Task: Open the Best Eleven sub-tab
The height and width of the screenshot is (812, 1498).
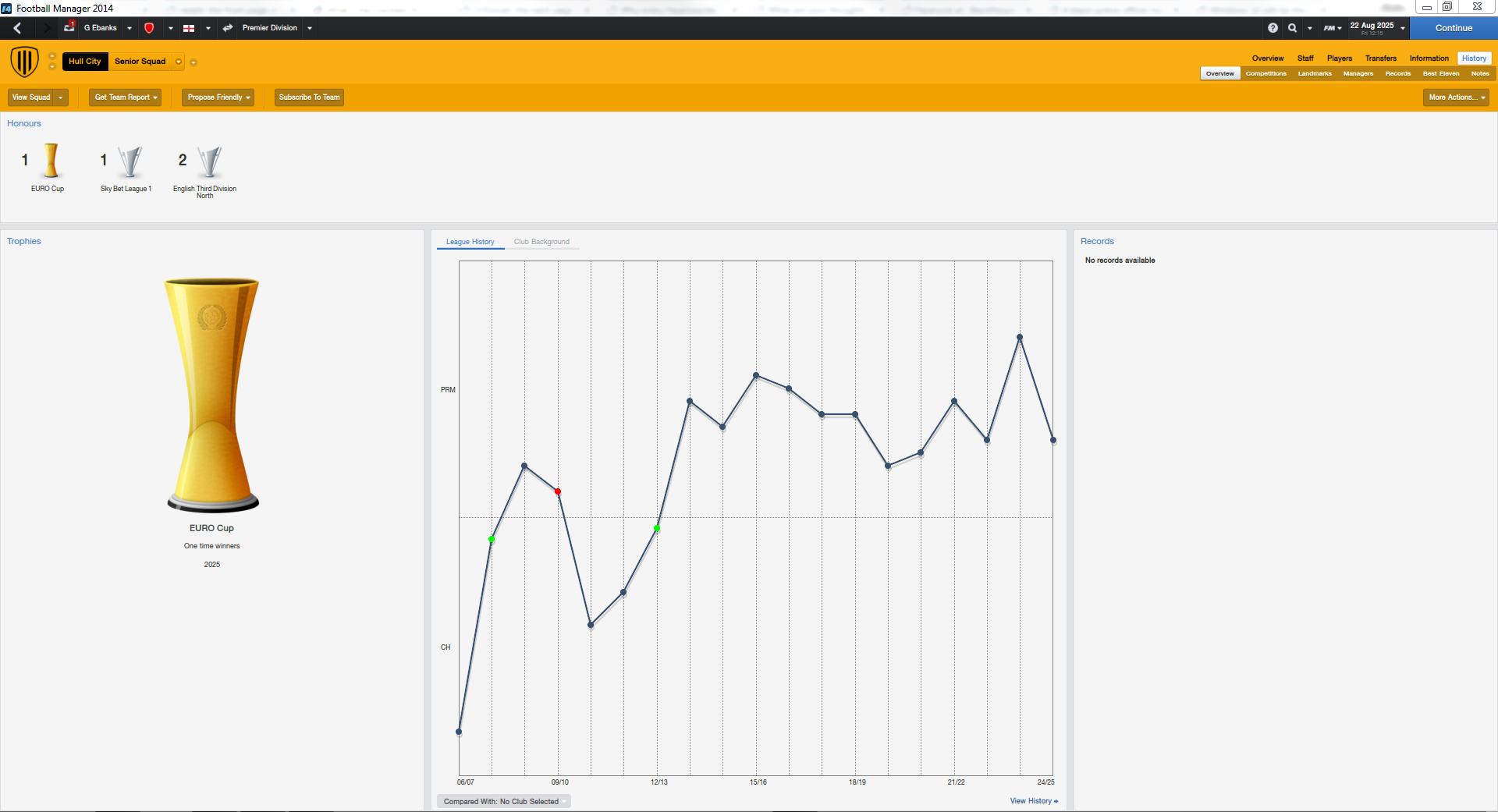Action: (x=1440, y=73)
